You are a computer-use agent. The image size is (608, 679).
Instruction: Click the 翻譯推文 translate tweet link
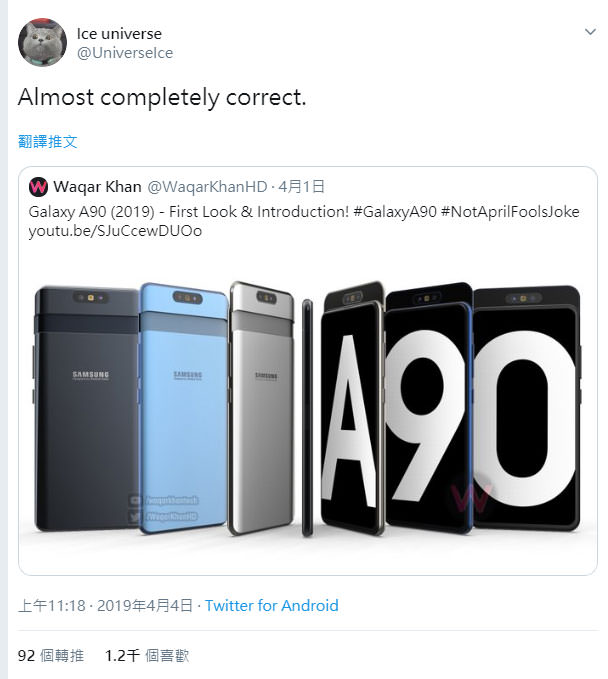(47, 141)
